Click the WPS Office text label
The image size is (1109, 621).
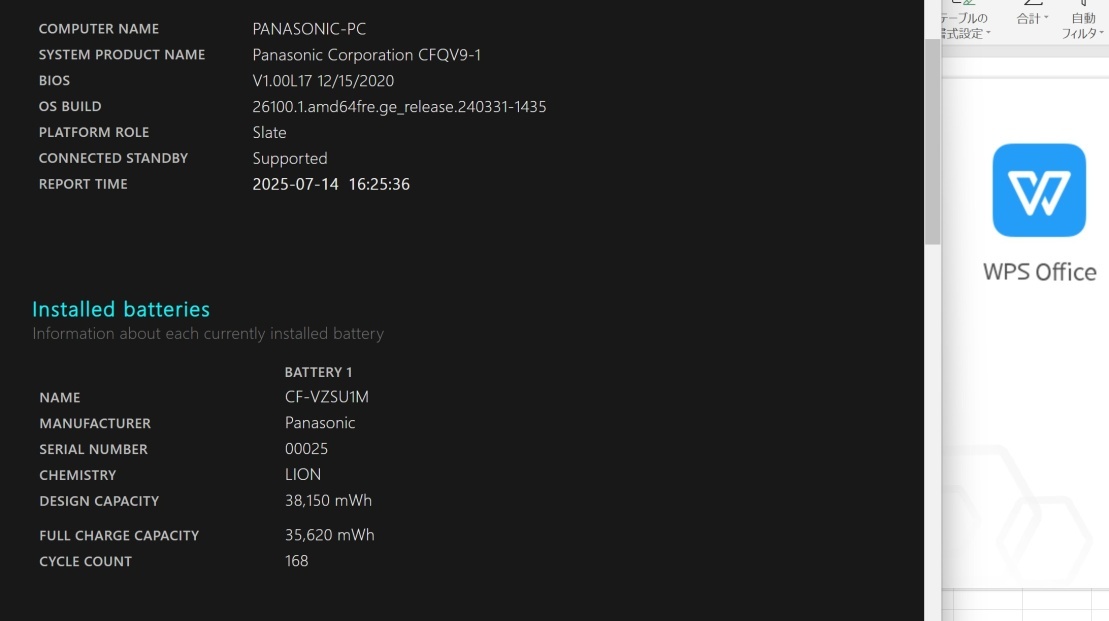(x=1039, y=272)
